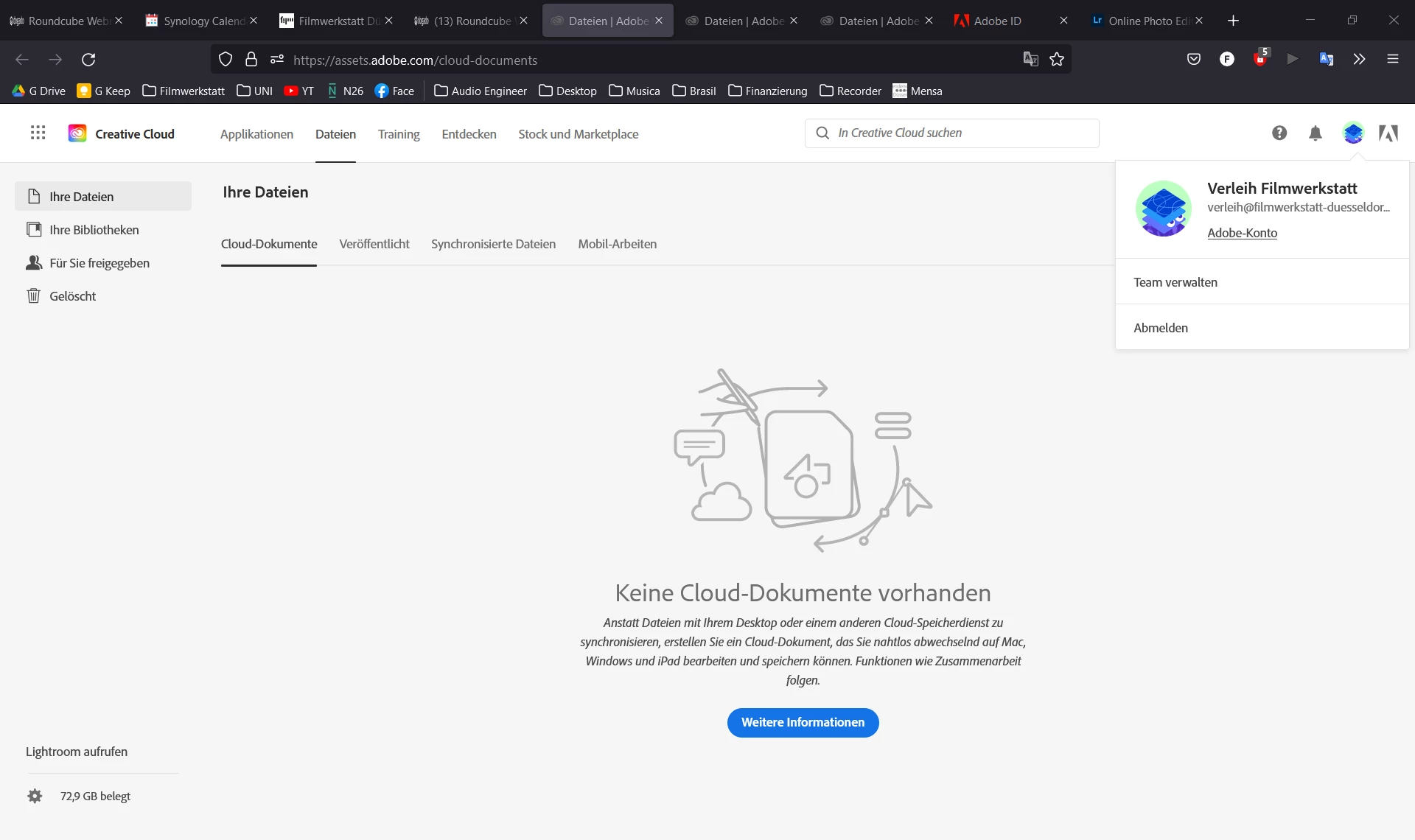Screen dimensions: 1415x840
Task: Open the notifications bell
Action: (x=1316, y=133)
